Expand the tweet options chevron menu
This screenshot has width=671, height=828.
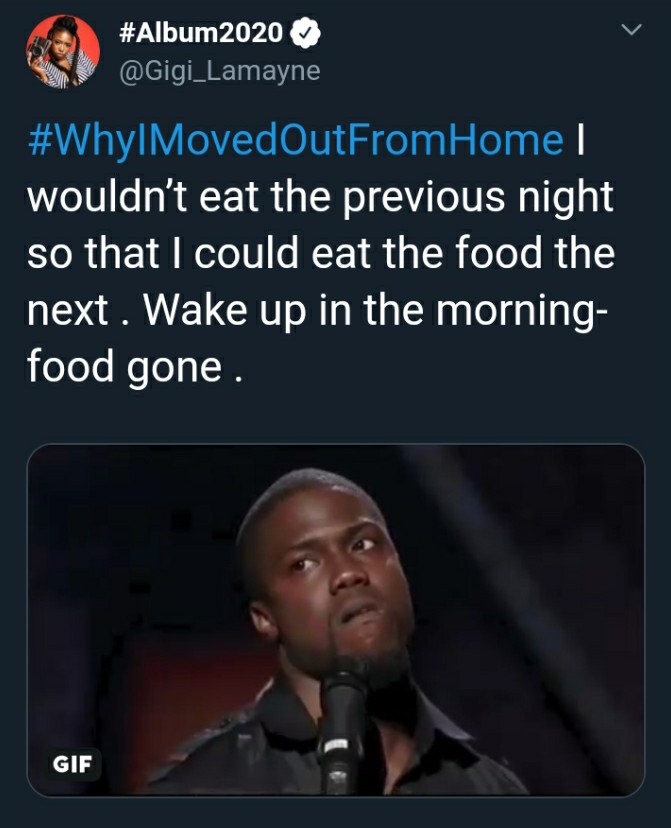(631, 30)
